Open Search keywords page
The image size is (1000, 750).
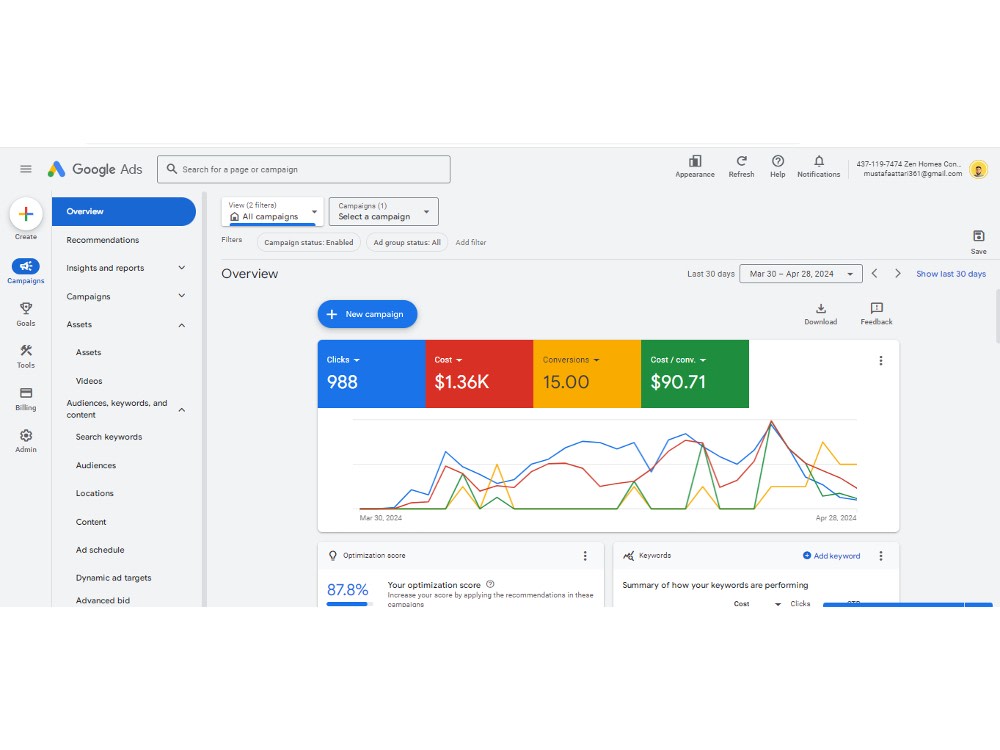click(109, 437)
